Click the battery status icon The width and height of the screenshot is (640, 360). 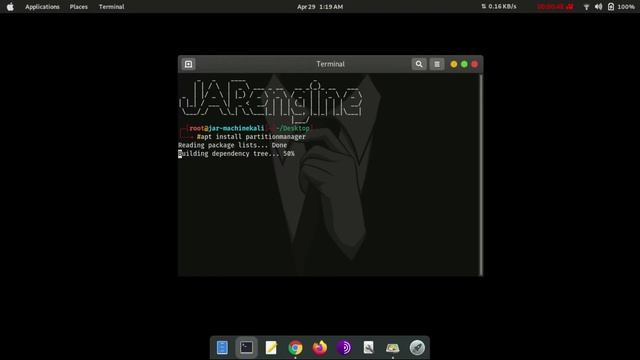coord(611,7)
